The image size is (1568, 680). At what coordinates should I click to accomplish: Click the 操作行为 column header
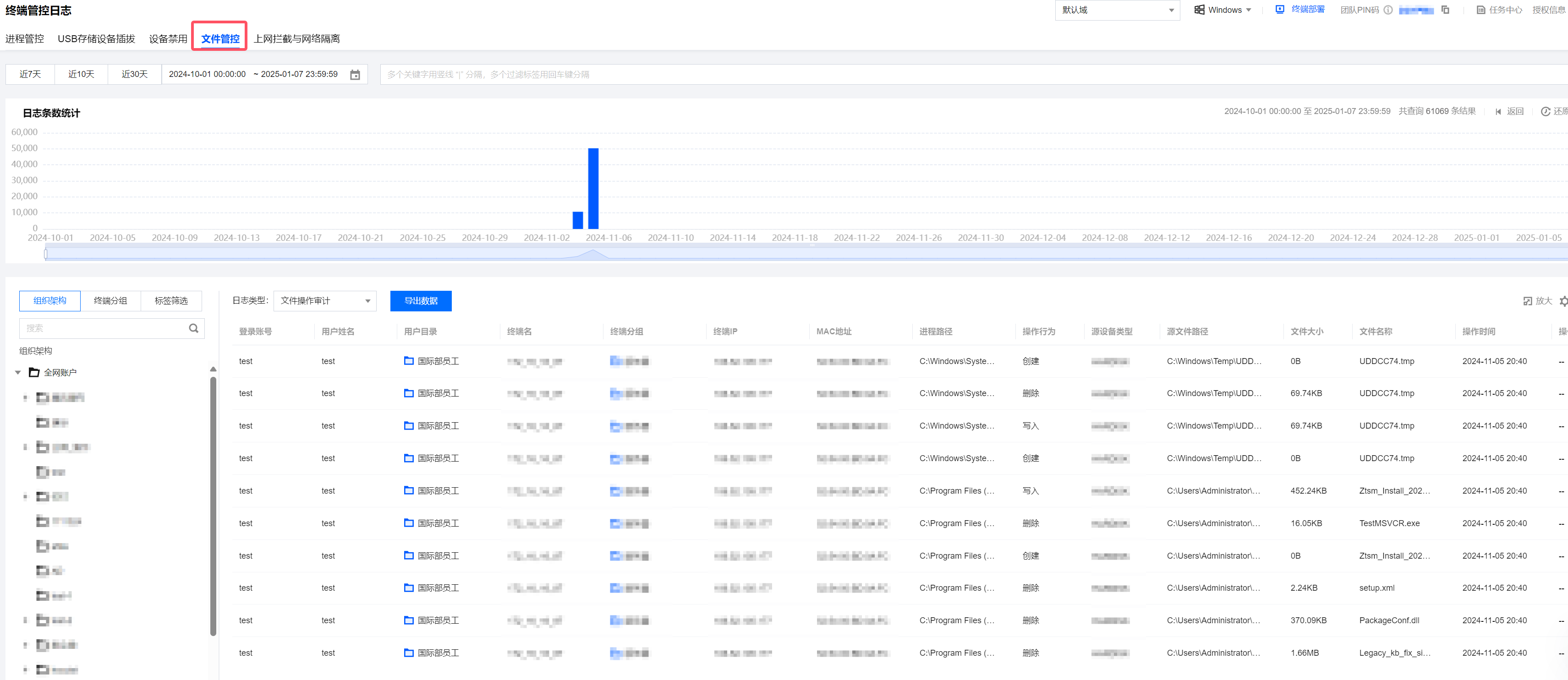[x=1038, y=332]
